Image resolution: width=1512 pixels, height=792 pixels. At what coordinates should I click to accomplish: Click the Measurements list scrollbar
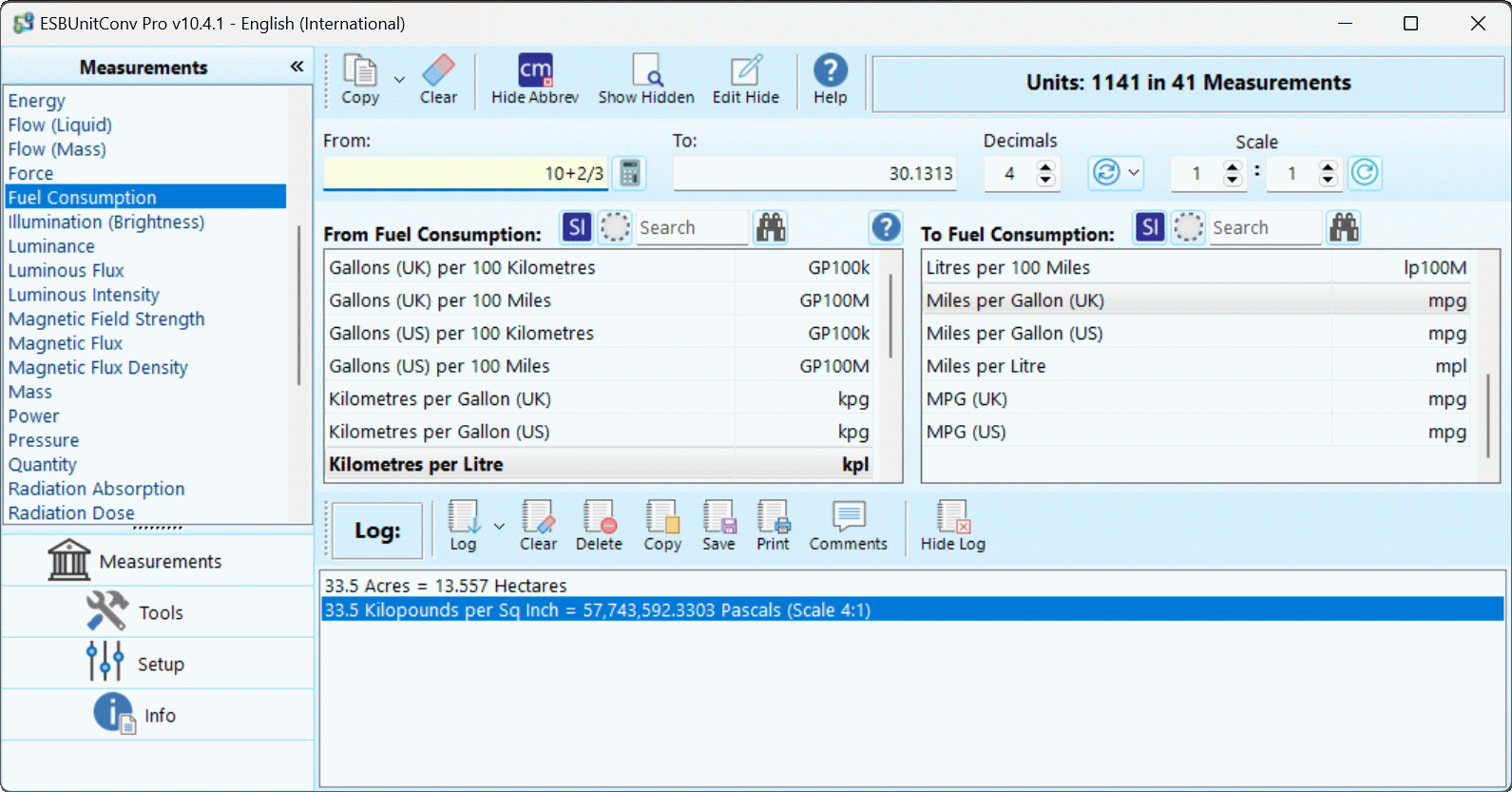[x=299, y=304]
